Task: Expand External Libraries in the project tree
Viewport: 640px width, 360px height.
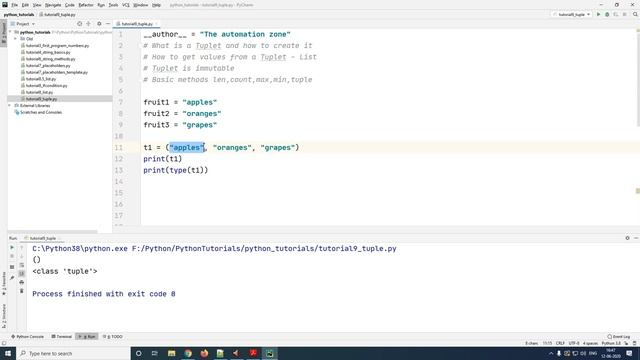Action: click(x=10, y=105)
